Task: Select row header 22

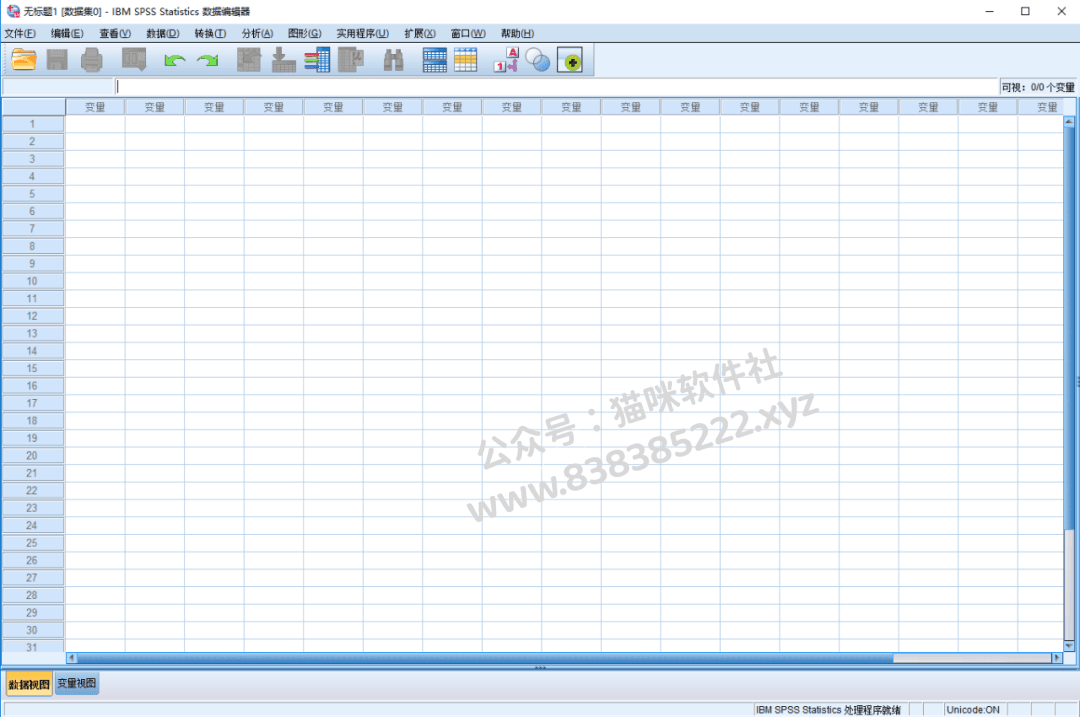Action: tap(32, 490)
